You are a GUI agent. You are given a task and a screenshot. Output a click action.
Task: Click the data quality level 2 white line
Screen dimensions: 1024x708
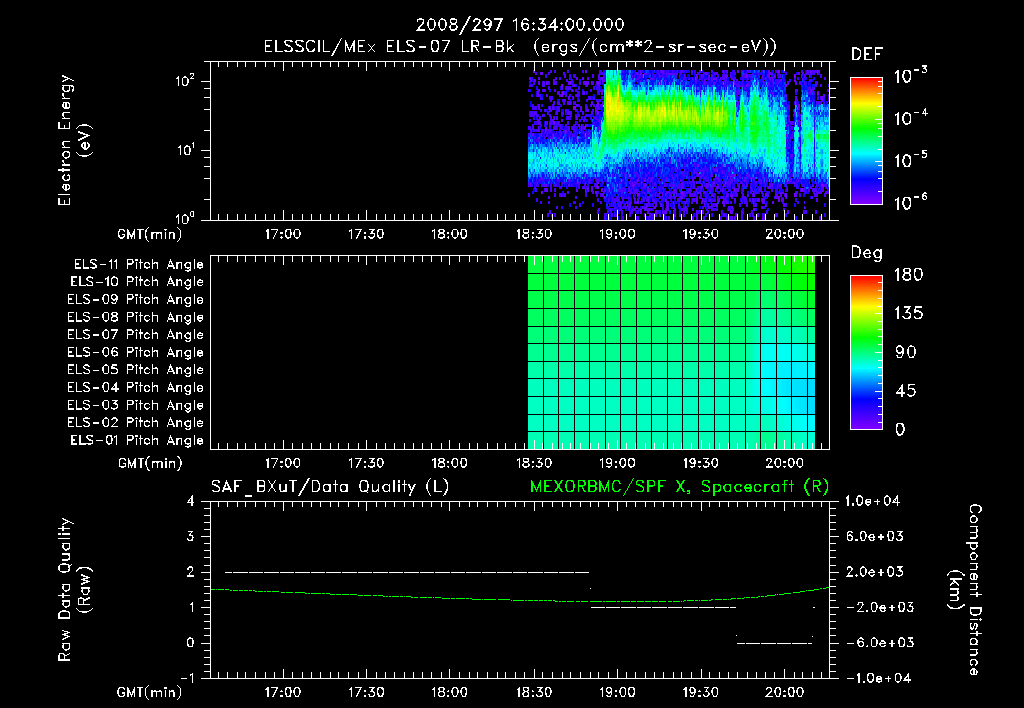tap(407, 572)
